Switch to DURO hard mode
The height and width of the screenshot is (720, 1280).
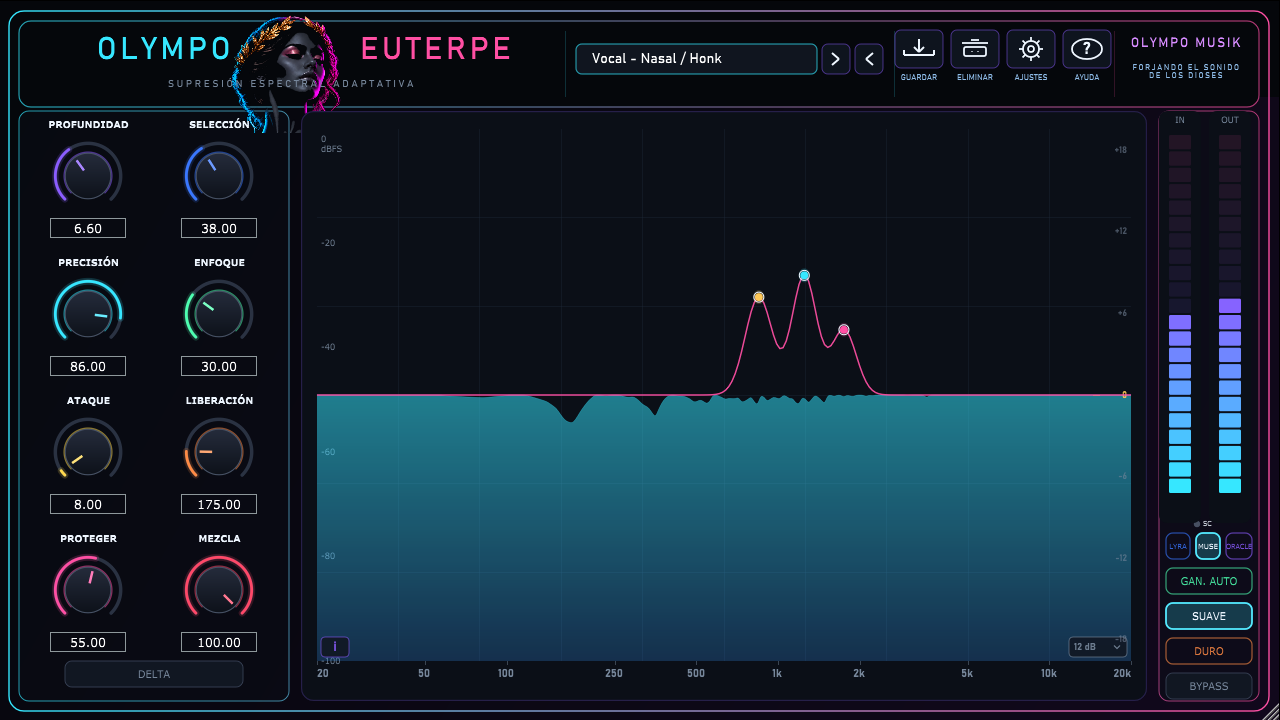1209,651
